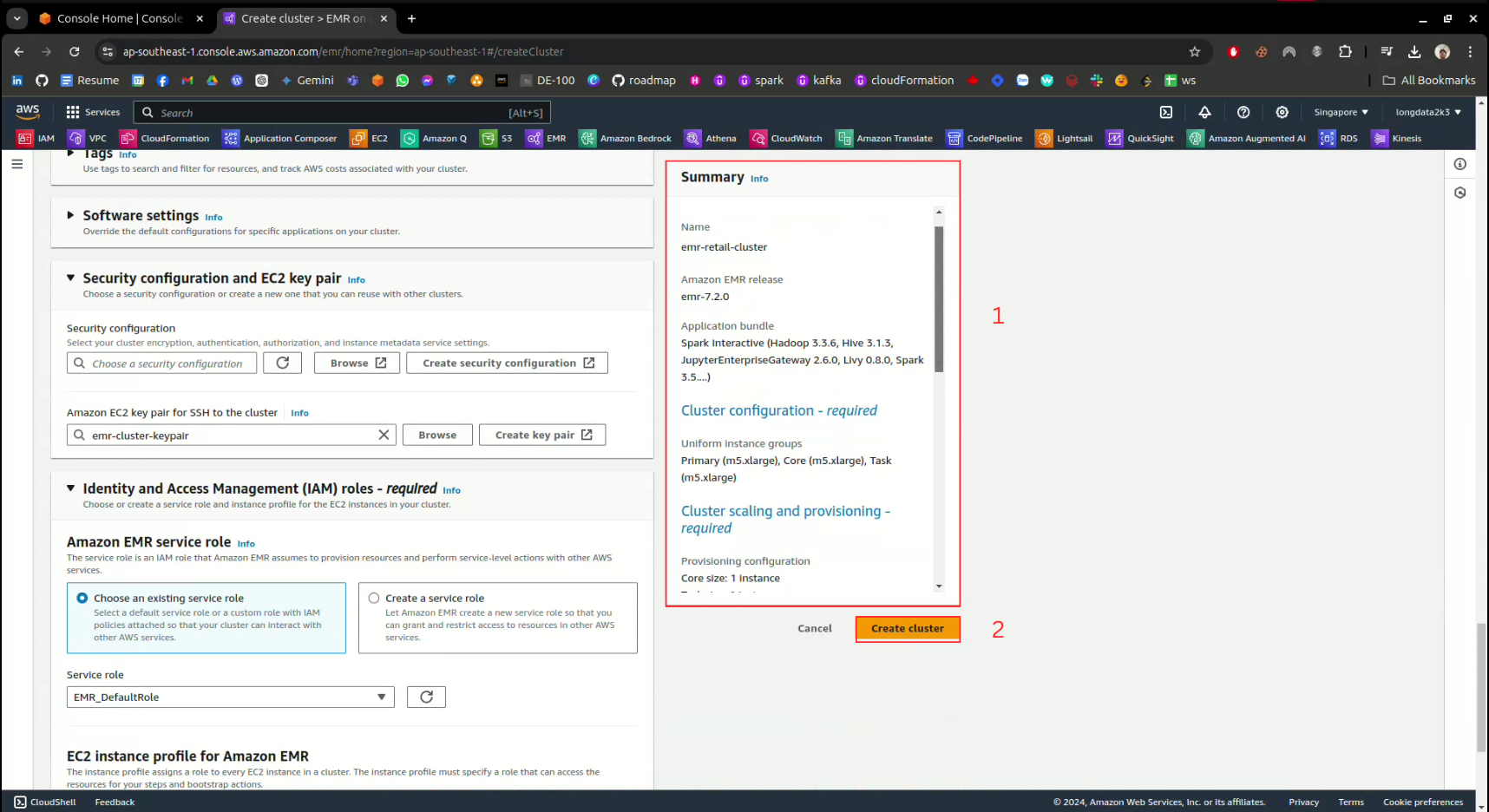Clear the emr-cluster-keypair field
This screenshot has width=1489, height=812.
pyautogui.click(x=384, y=435)
